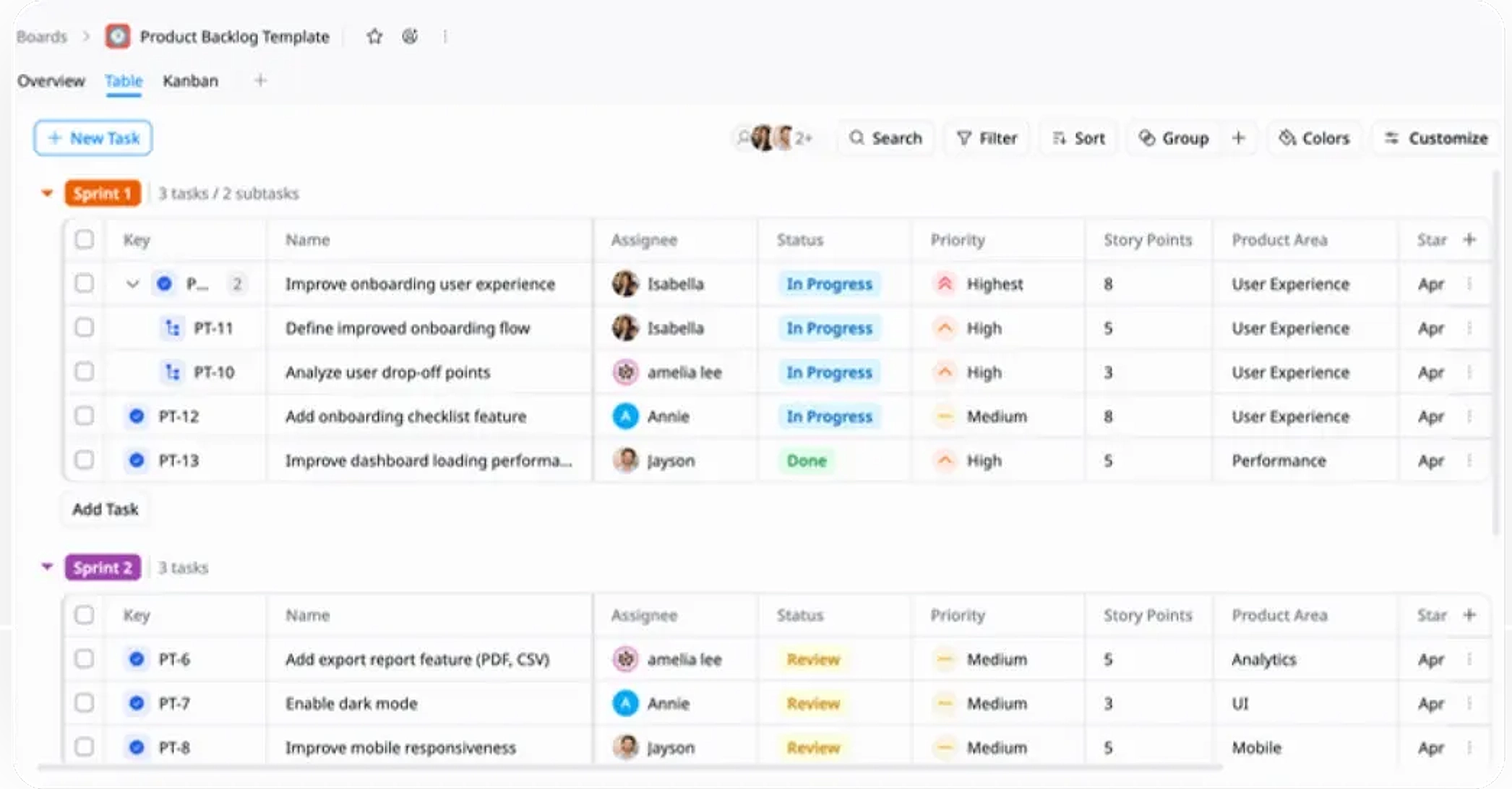
Task: Check the box for PT-11
Action: (85, 327)
